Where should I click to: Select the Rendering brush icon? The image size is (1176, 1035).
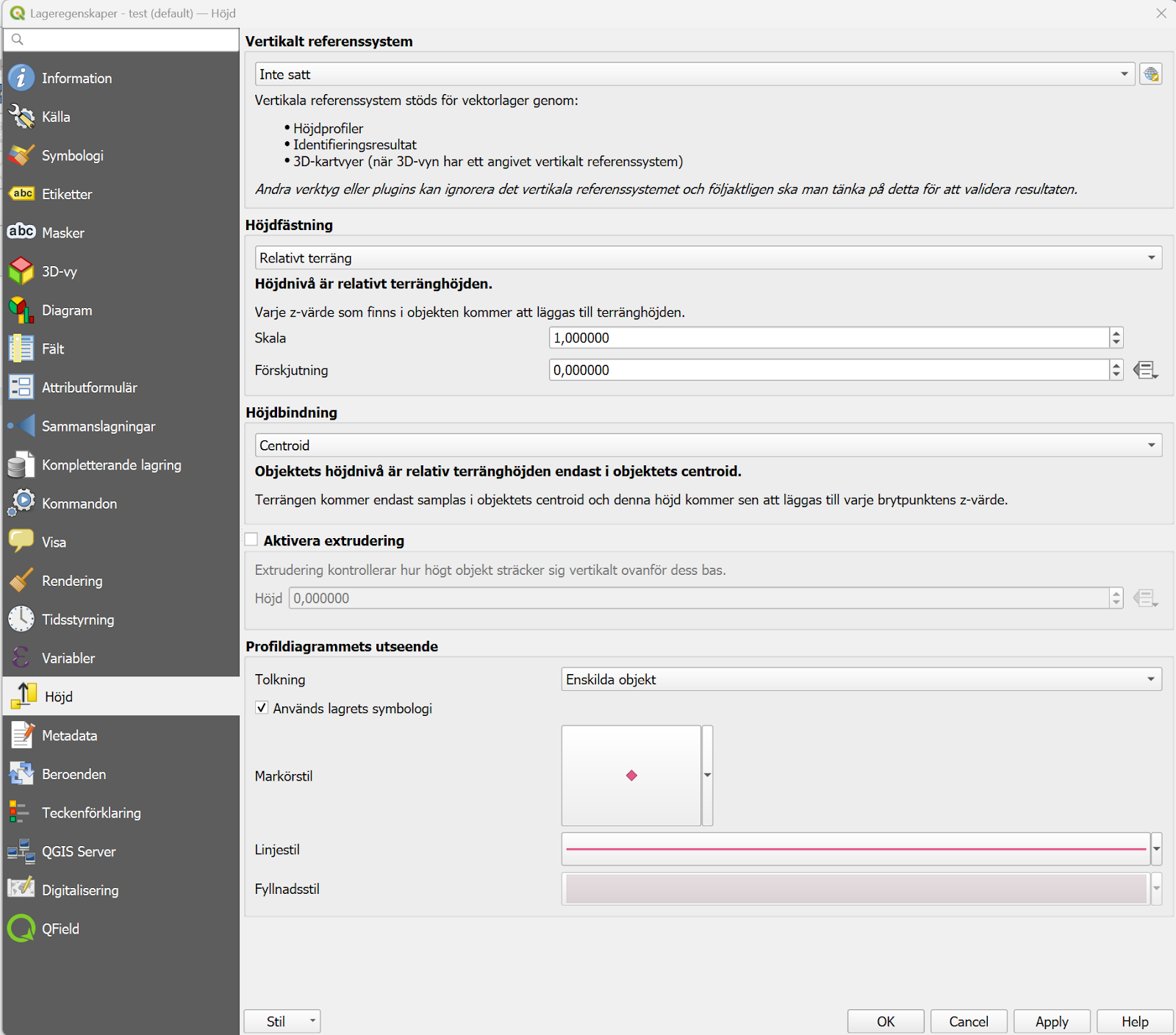pyautogui.click(x=21, y=581)
